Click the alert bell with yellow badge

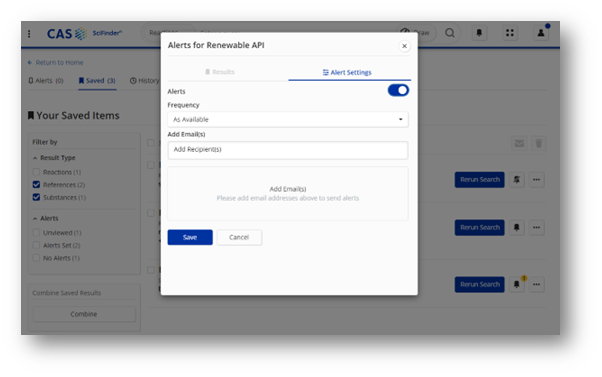click(517, 284)
